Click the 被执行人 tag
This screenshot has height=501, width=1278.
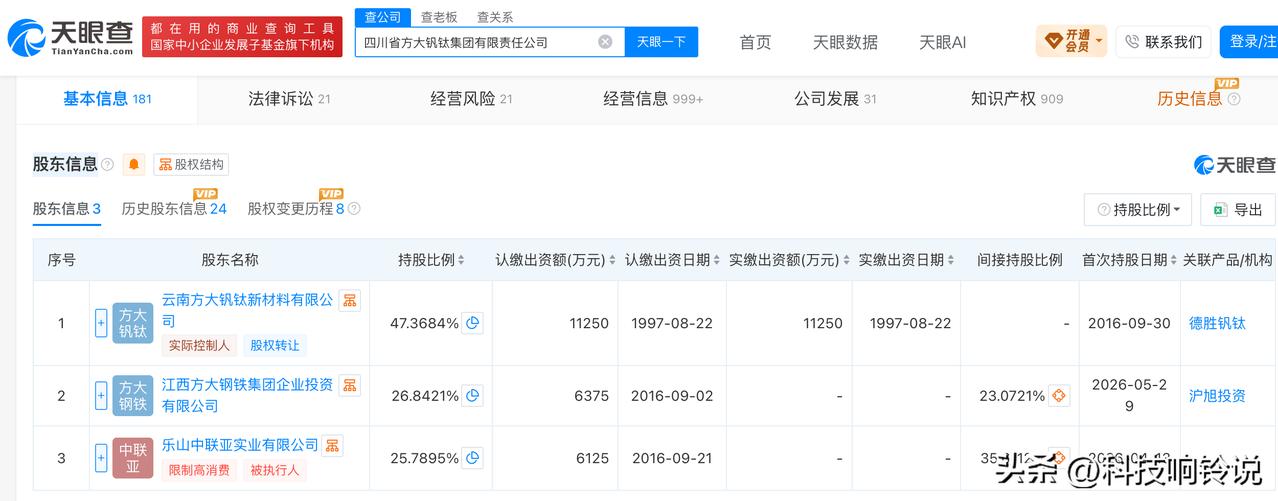click(x=274, y=470)
